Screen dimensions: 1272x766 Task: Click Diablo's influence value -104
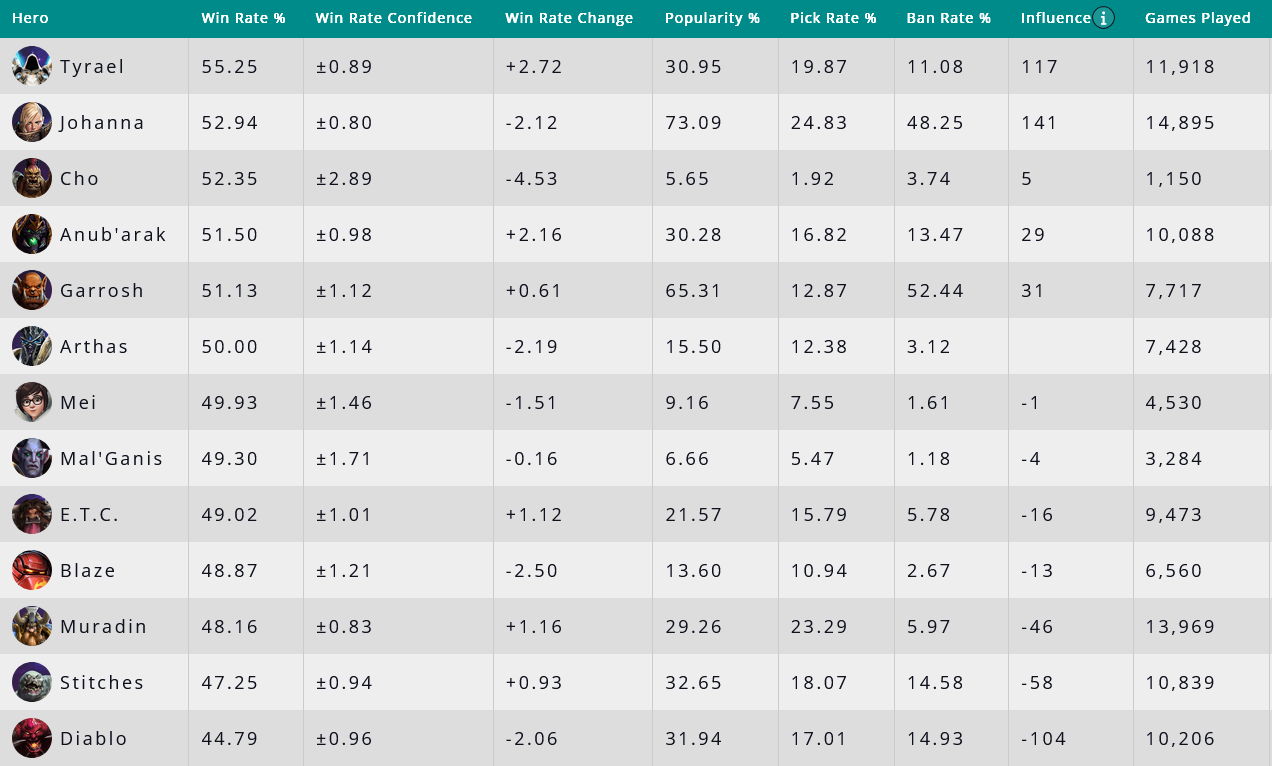click(x=1044, y=739)
